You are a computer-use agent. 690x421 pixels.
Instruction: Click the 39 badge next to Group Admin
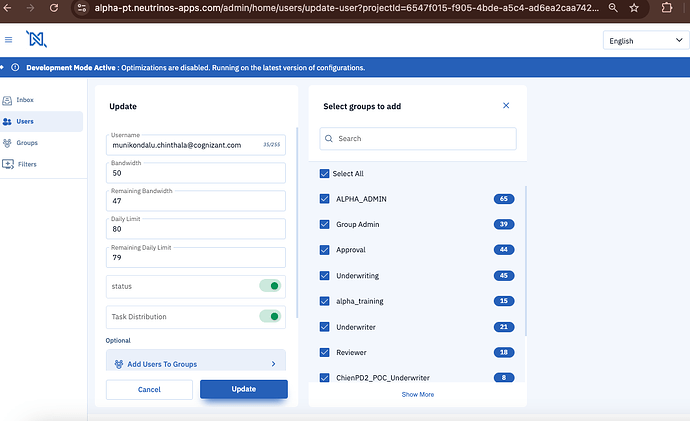pos(504,224)
